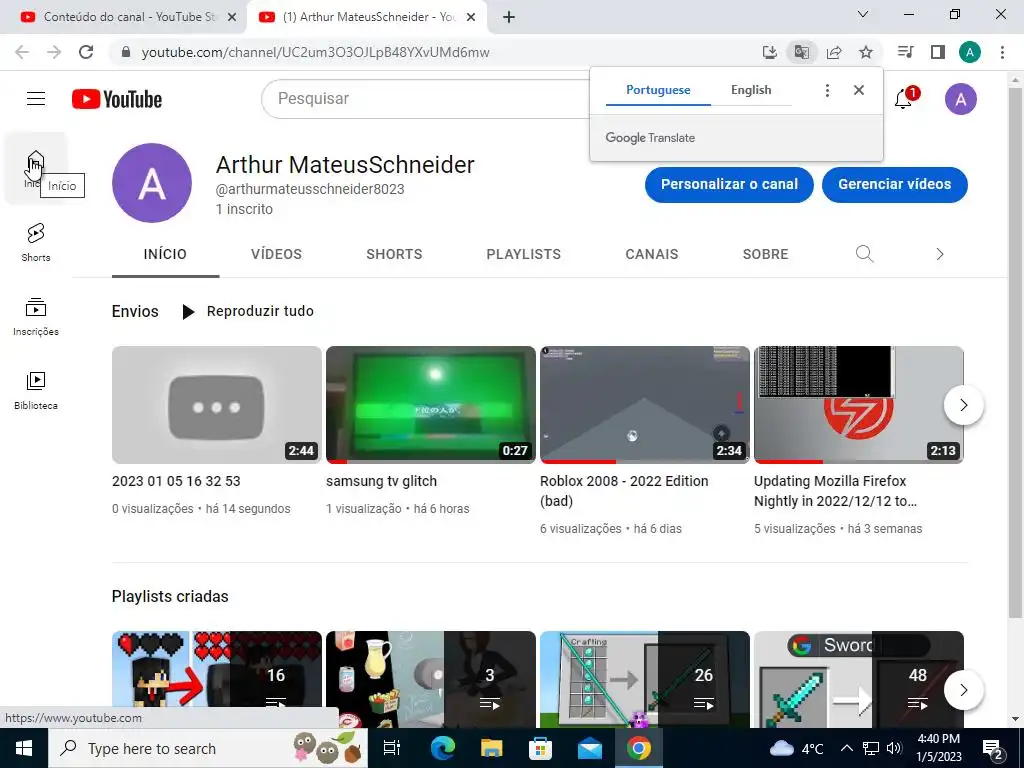
Task: Click the Google Translate icon in address bar
Action: [x=802, y=52]
